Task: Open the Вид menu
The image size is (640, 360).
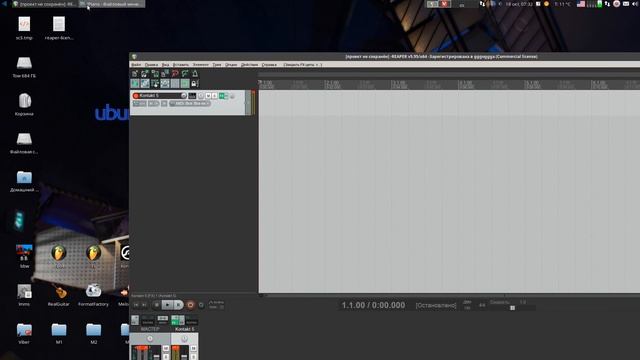Action: 165,64
